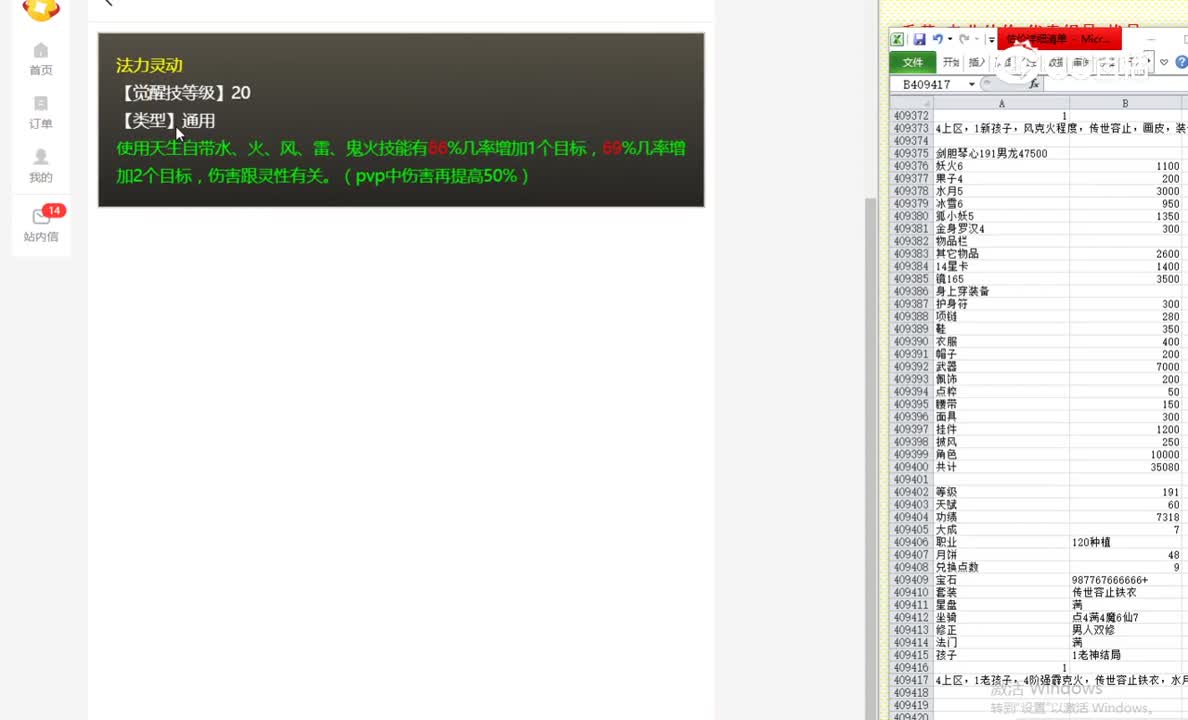
Task: Click into the Excel formula bar
Action: click(x=1115, y=84)
